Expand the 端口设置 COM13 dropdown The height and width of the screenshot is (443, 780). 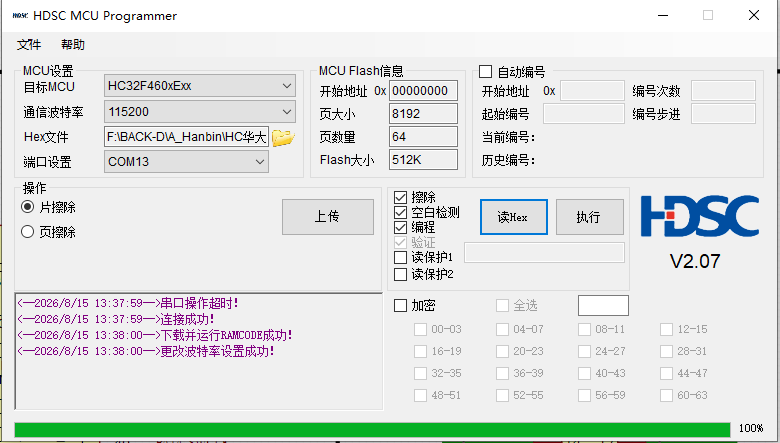point(186,162)
